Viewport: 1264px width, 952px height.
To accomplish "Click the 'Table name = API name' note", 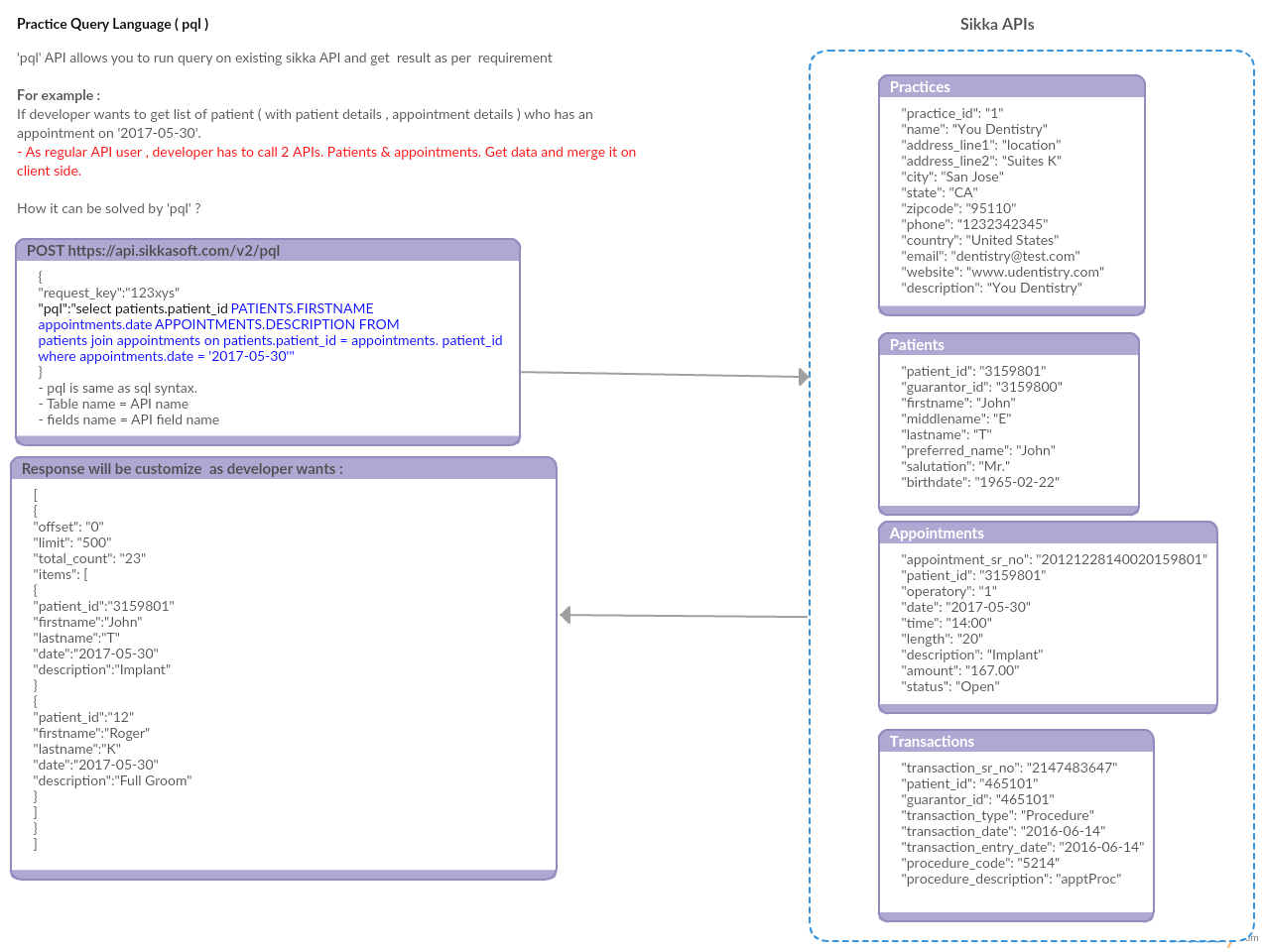I will [113, 404].
